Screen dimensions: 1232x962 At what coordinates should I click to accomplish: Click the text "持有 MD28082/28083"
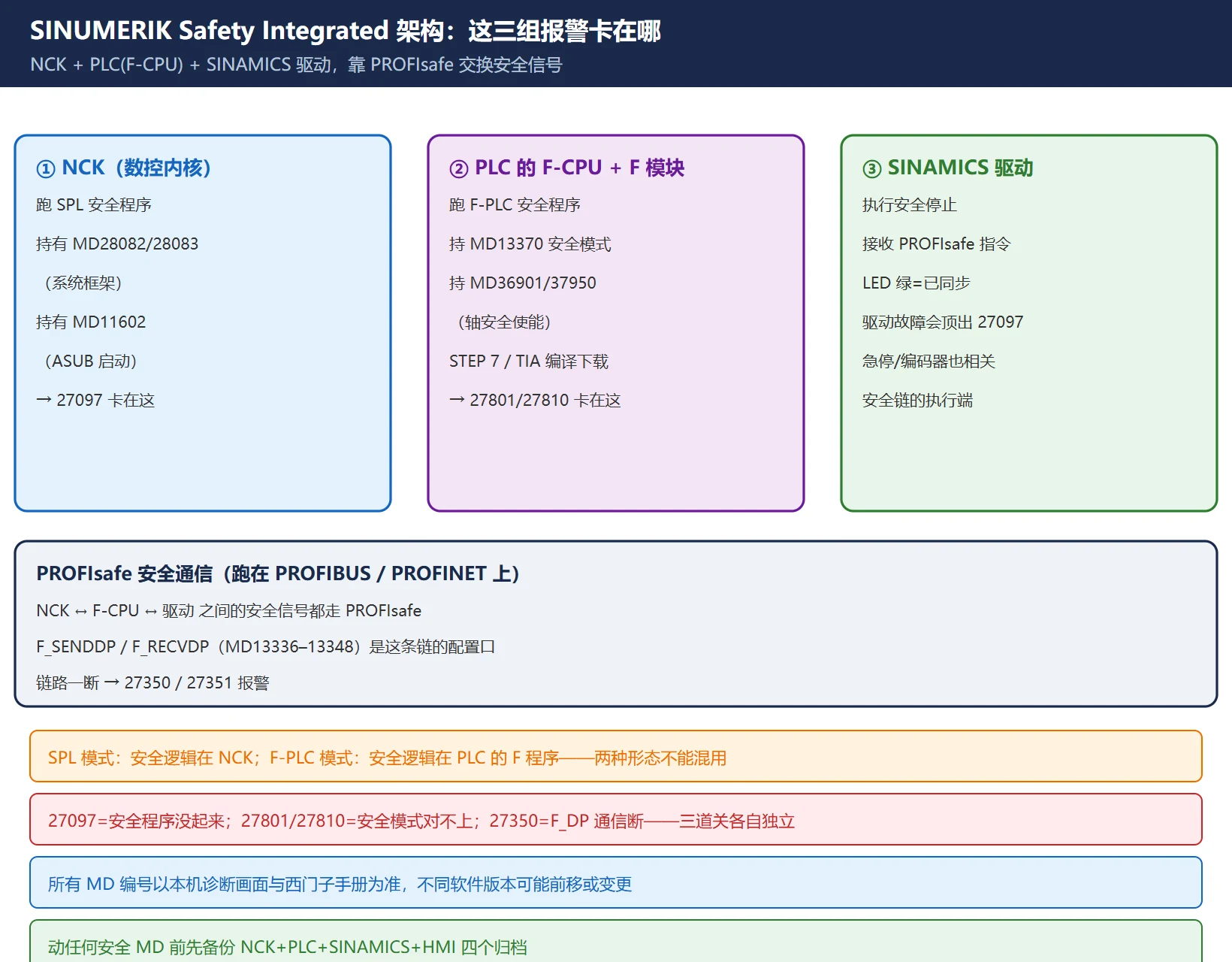117,244
